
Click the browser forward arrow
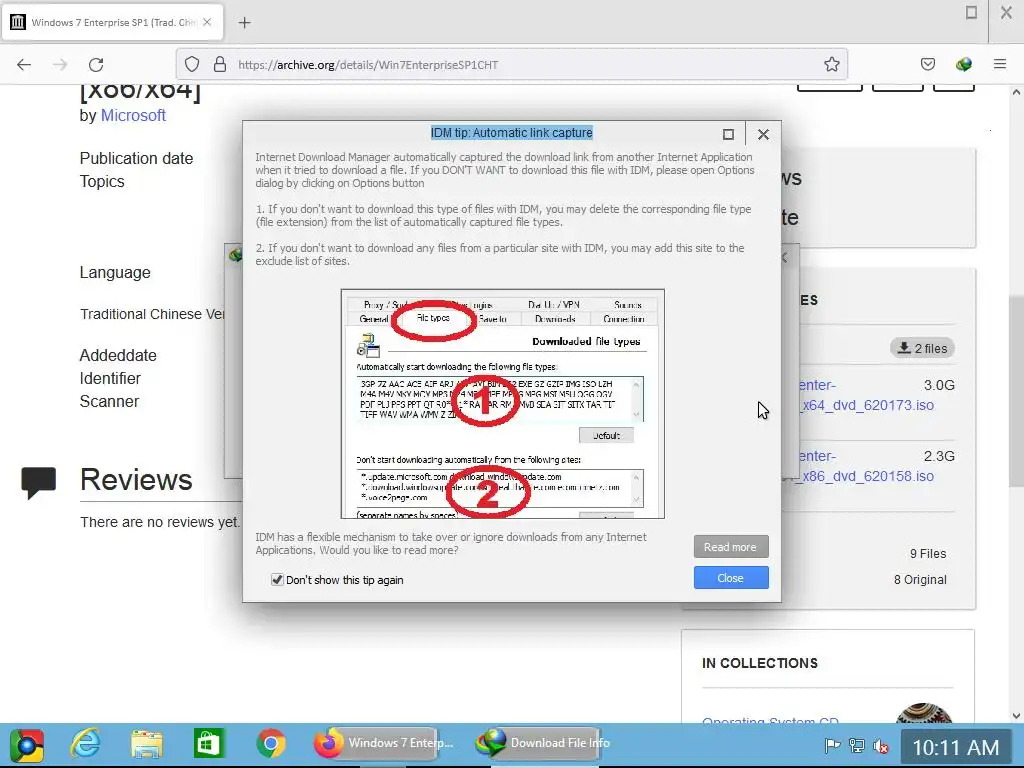[60, 65]
